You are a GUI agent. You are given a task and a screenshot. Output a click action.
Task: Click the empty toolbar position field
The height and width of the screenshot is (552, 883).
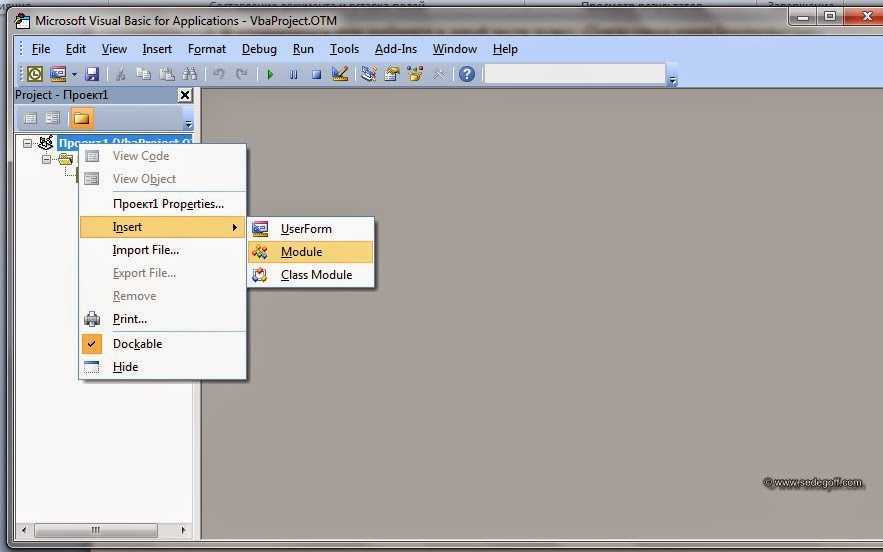point(574,74)
